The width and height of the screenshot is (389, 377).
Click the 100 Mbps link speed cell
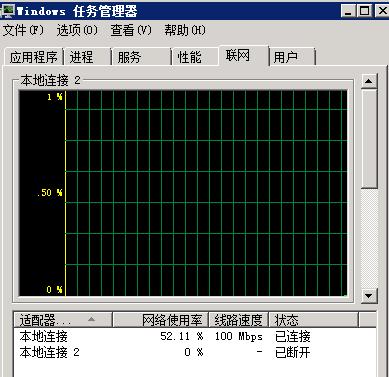tap(239, 336)
